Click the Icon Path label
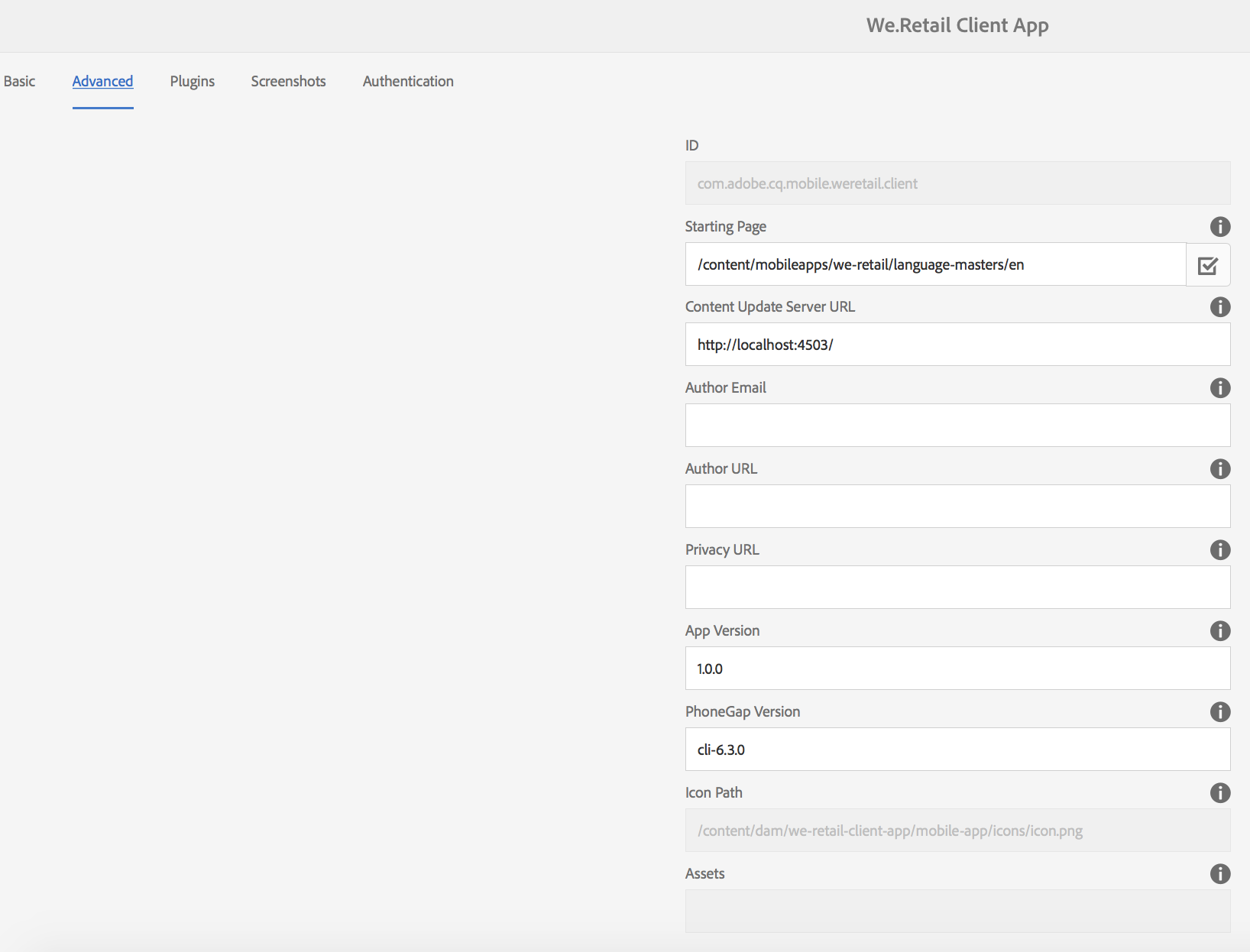The height and width of the screenshot is (952, 1250). click(x=714, y=792)
